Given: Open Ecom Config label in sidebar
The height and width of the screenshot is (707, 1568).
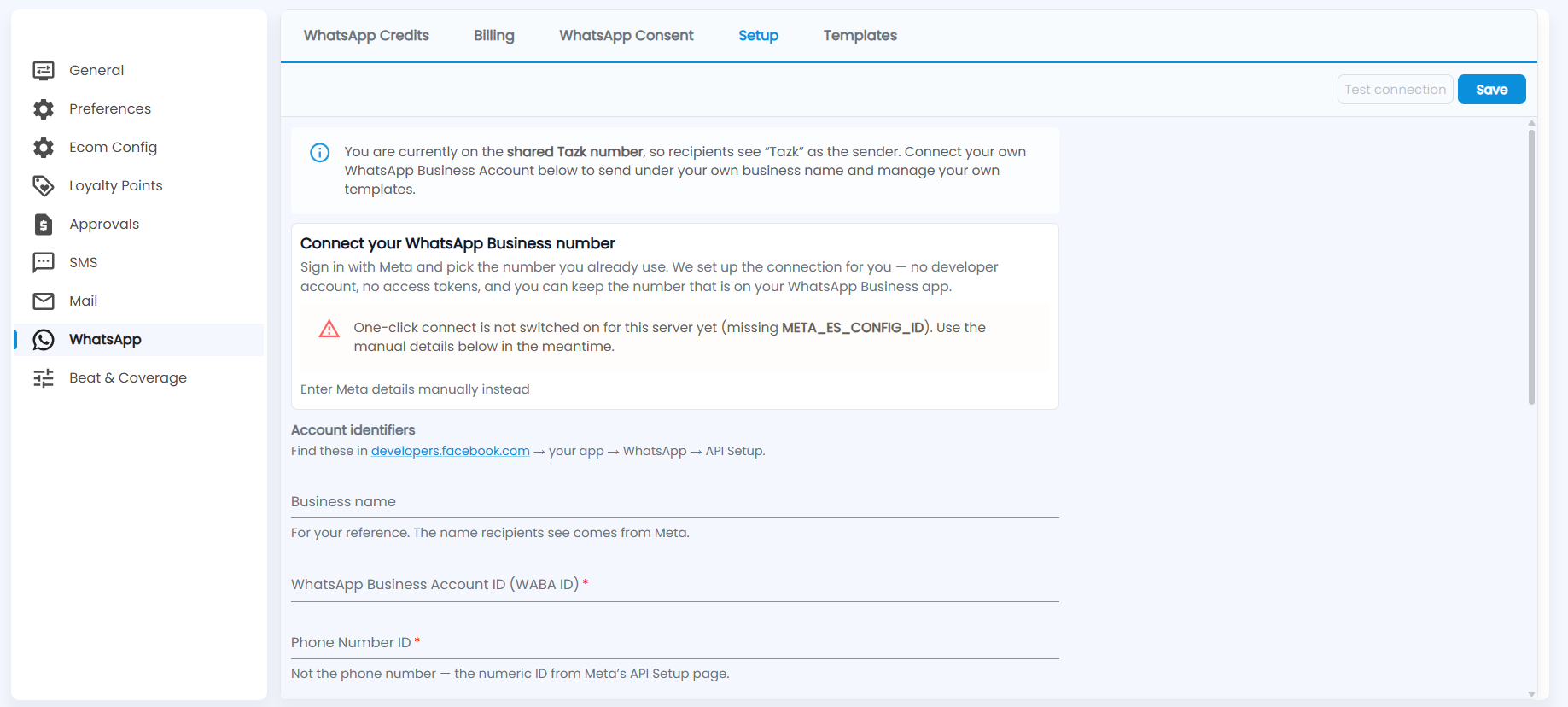Looking at the screenshot, I should coord(114,147).
